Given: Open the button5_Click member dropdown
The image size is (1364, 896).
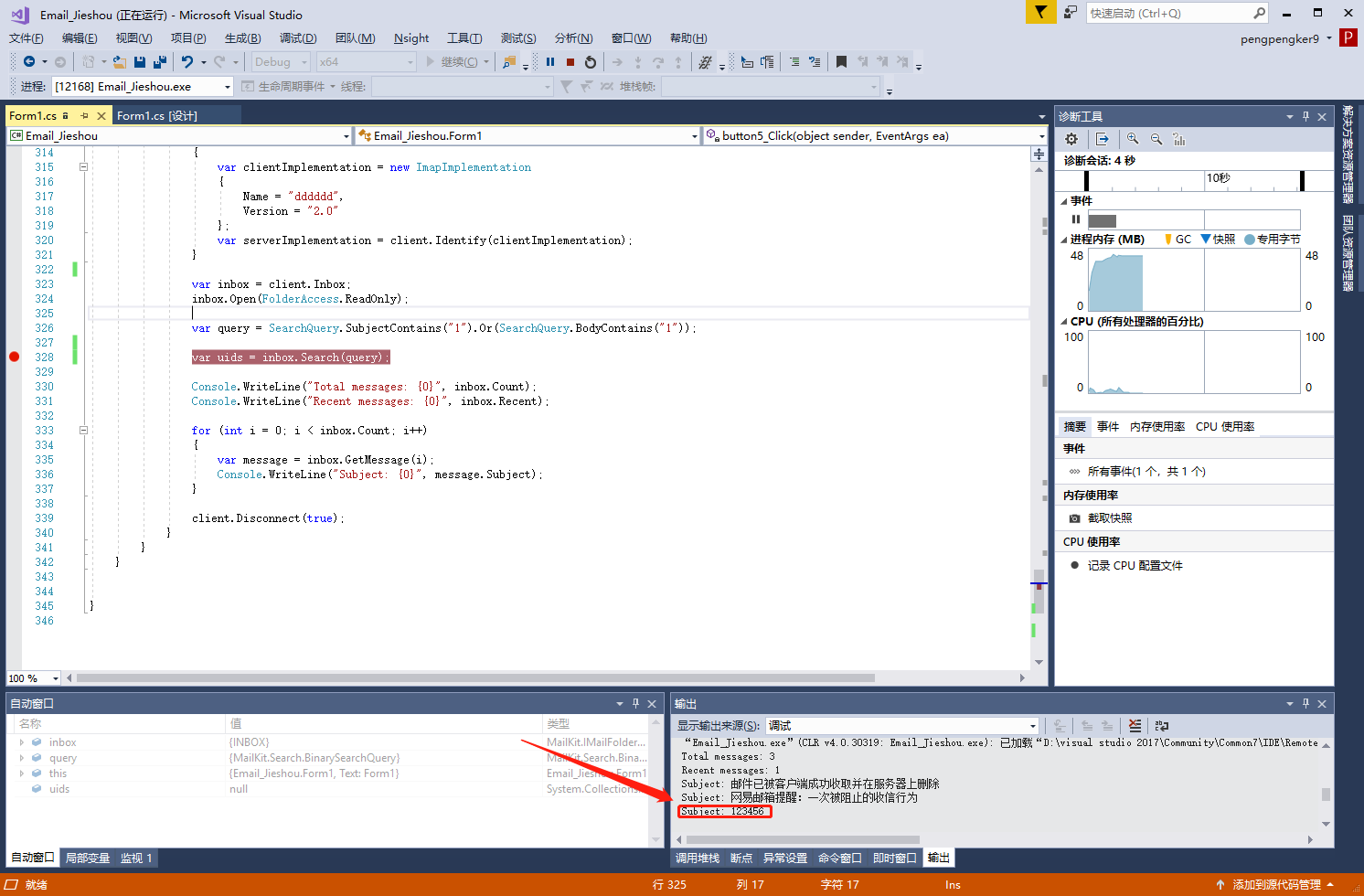Looking at the screenshot, I should [1041, 135].
